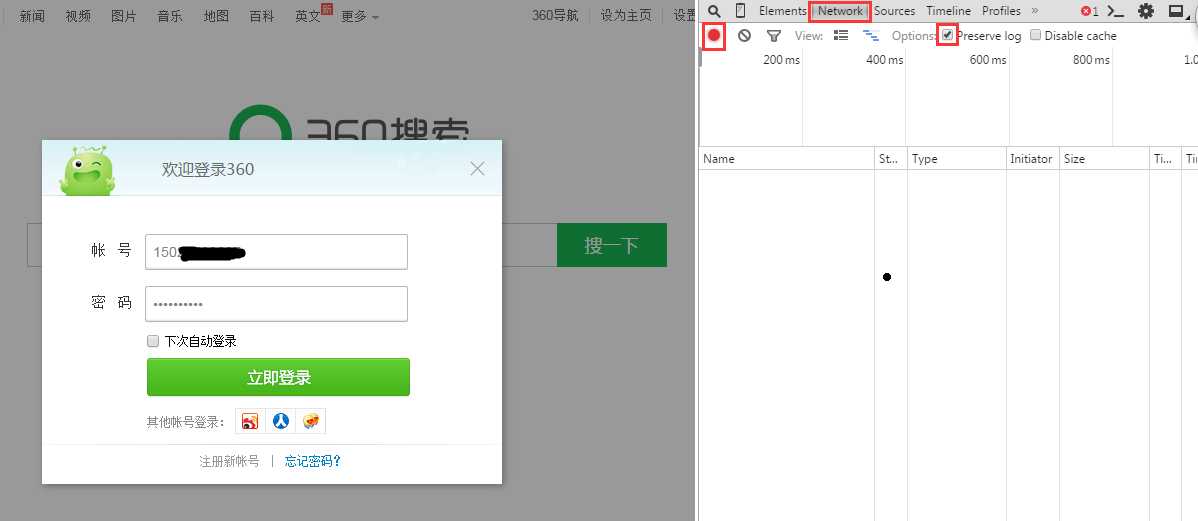Click the 400 ms timeline marker
The height and width of the screenshot is (521, 1198).
(x=885, y=60)
